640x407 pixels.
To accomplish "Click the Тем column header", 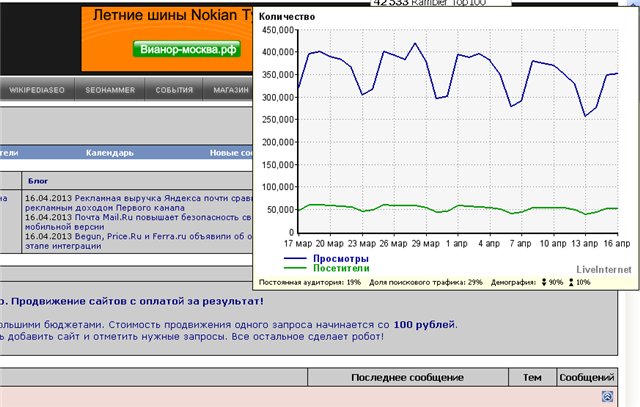I will pos(532,377).
